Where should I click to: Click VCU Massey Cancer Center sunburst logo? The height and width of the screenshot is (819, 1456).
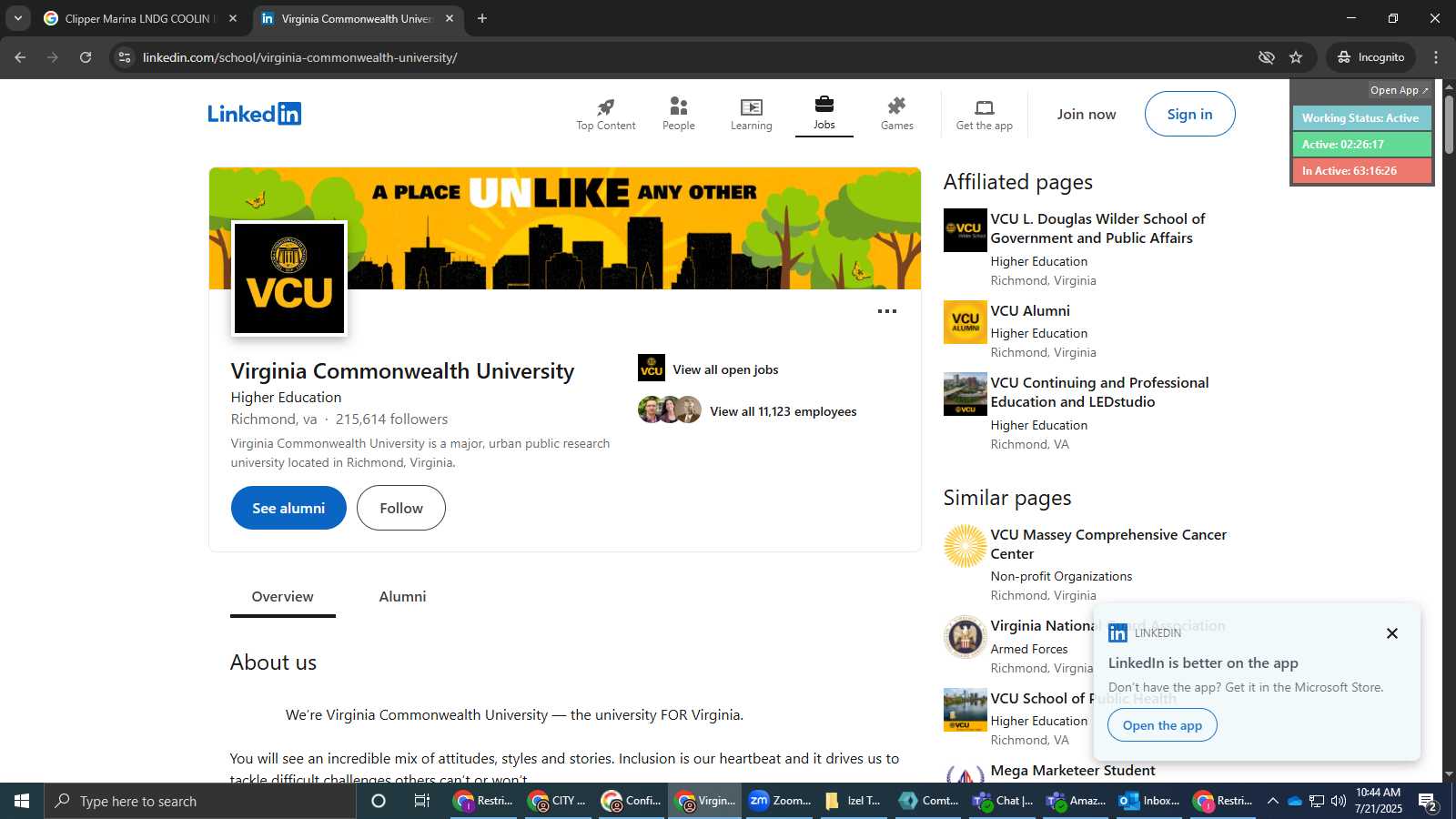(965, 546)
